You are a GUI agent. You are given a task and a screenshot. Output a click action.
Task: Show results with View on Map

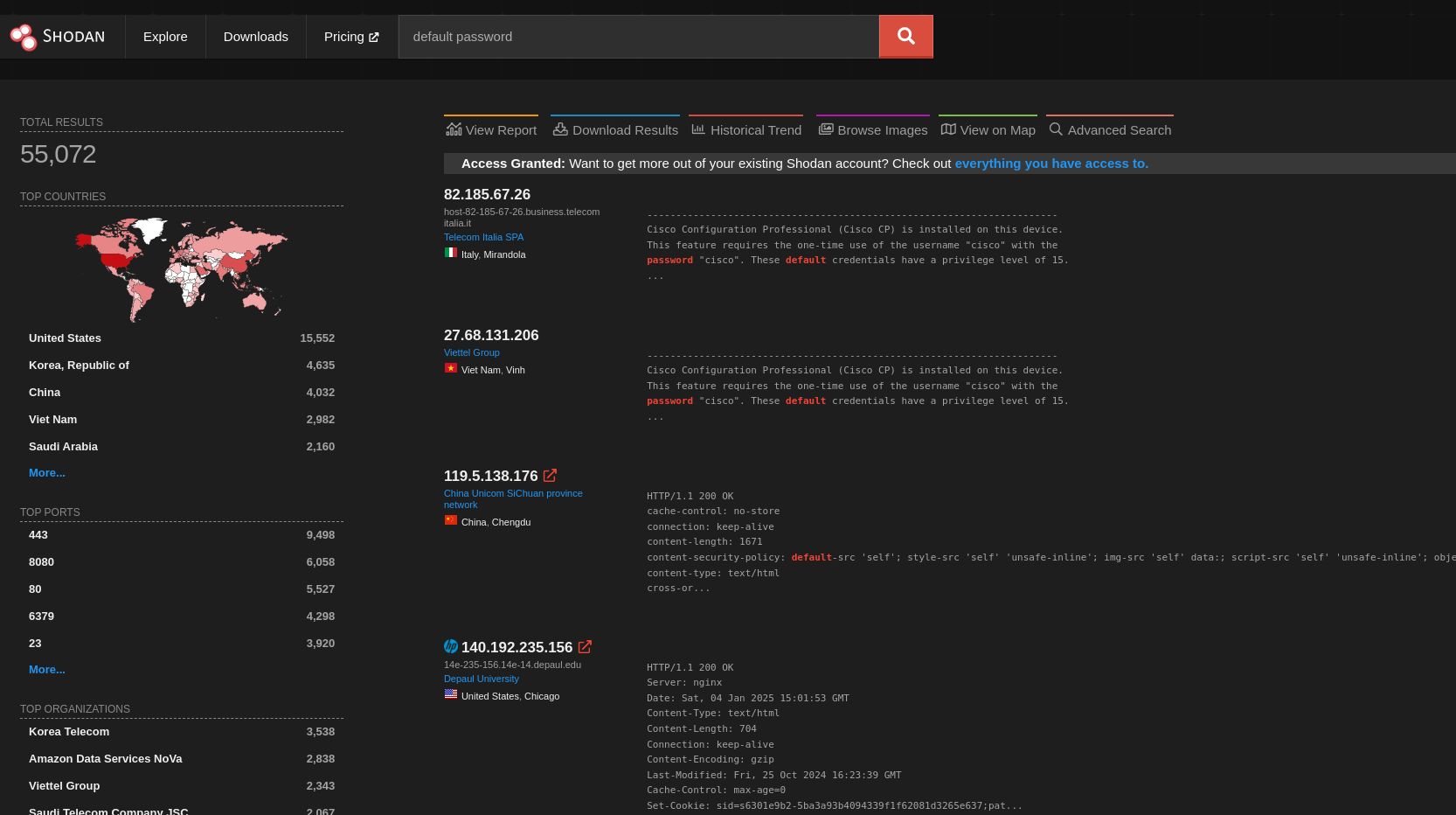[x=988, y=129]
